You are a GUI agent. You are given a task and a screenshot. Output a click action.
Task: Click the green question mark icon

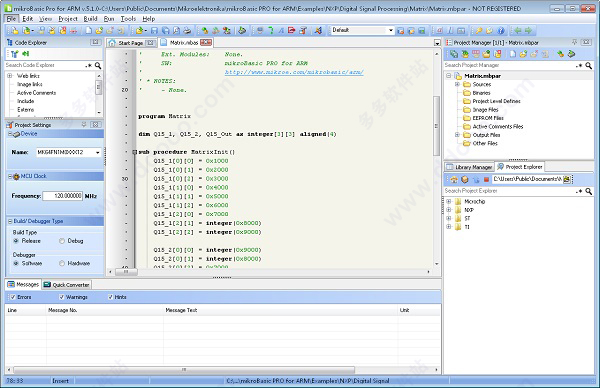[271, 30]
